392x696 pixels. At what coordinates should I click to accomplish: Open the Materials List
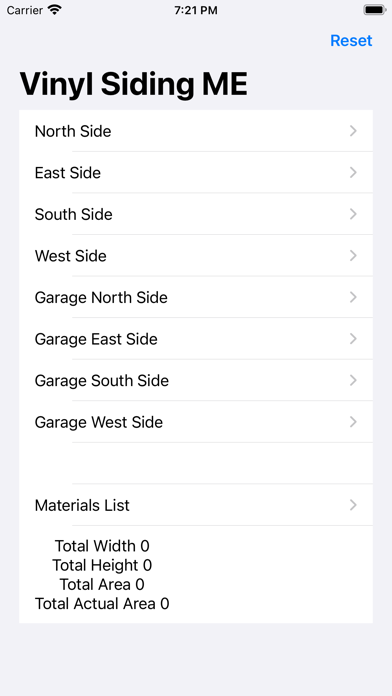tap(196, 505)
